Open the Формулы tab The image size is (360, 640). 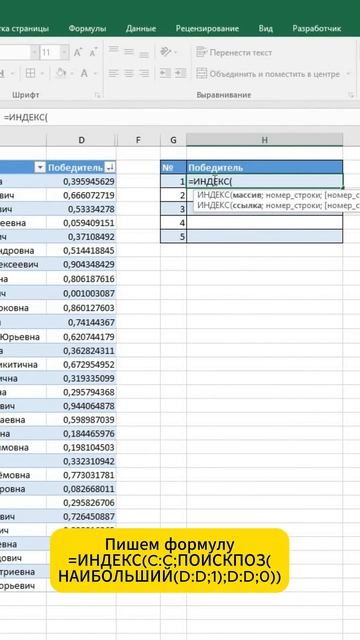point(87,29)
